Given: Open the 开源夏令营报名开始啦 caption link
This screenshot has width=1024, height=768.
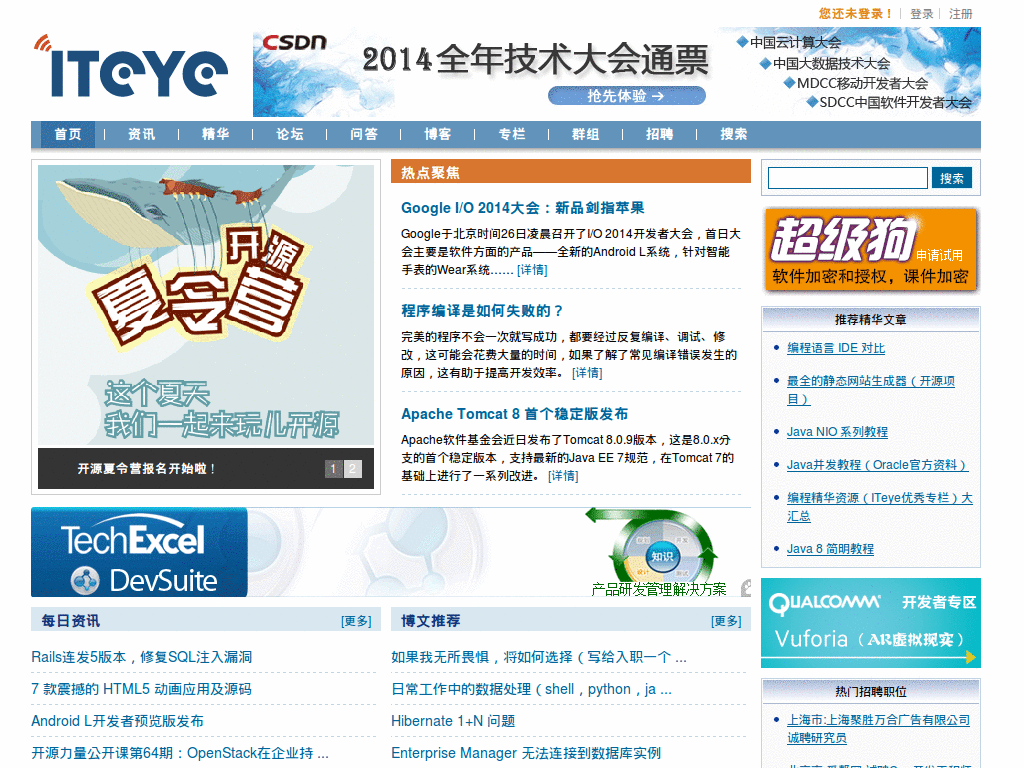Looking at the screenshot, I should pyautogui.click(x=147, y=468).
